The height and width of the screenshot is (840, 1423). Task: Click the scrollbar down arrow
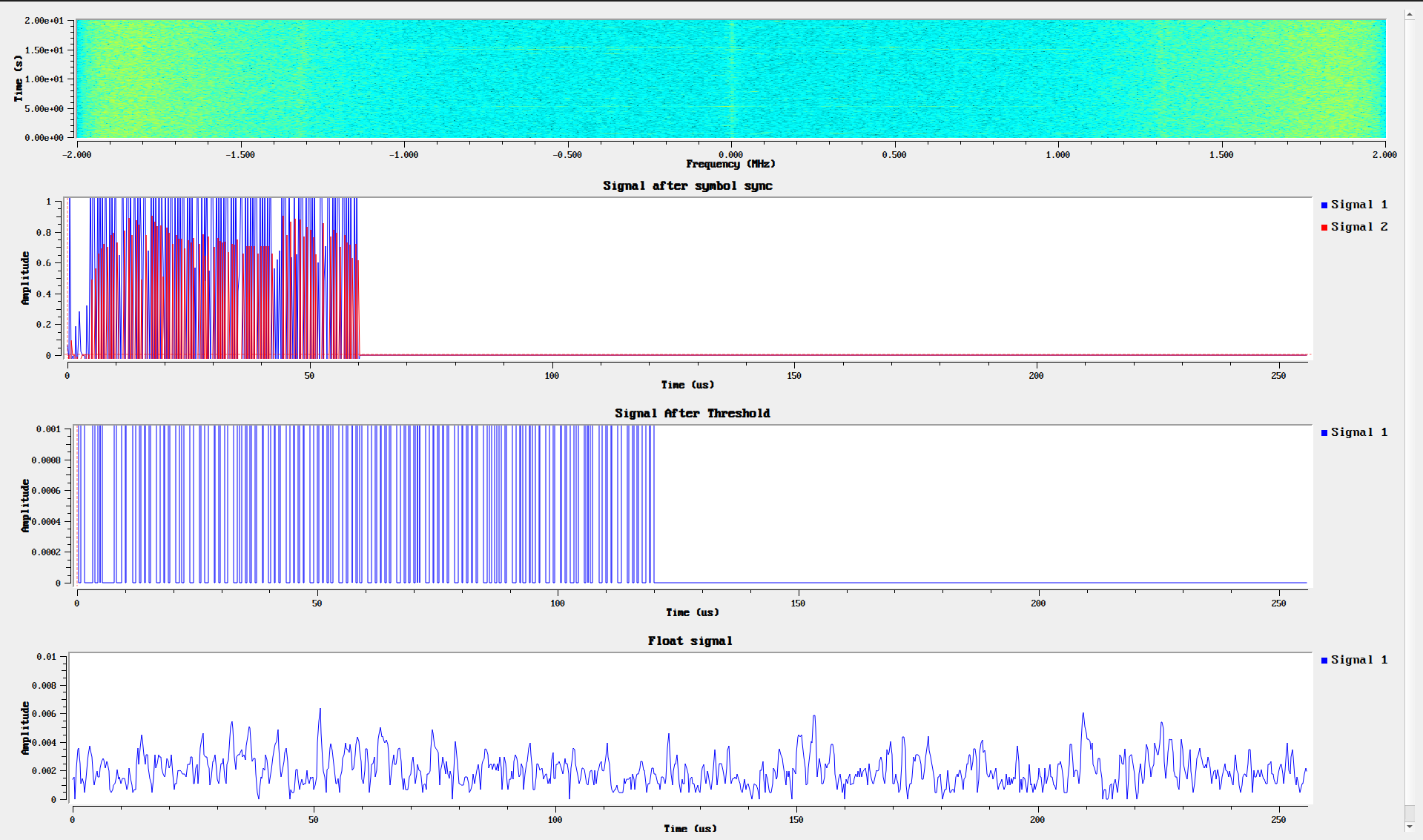point(1410,827)
